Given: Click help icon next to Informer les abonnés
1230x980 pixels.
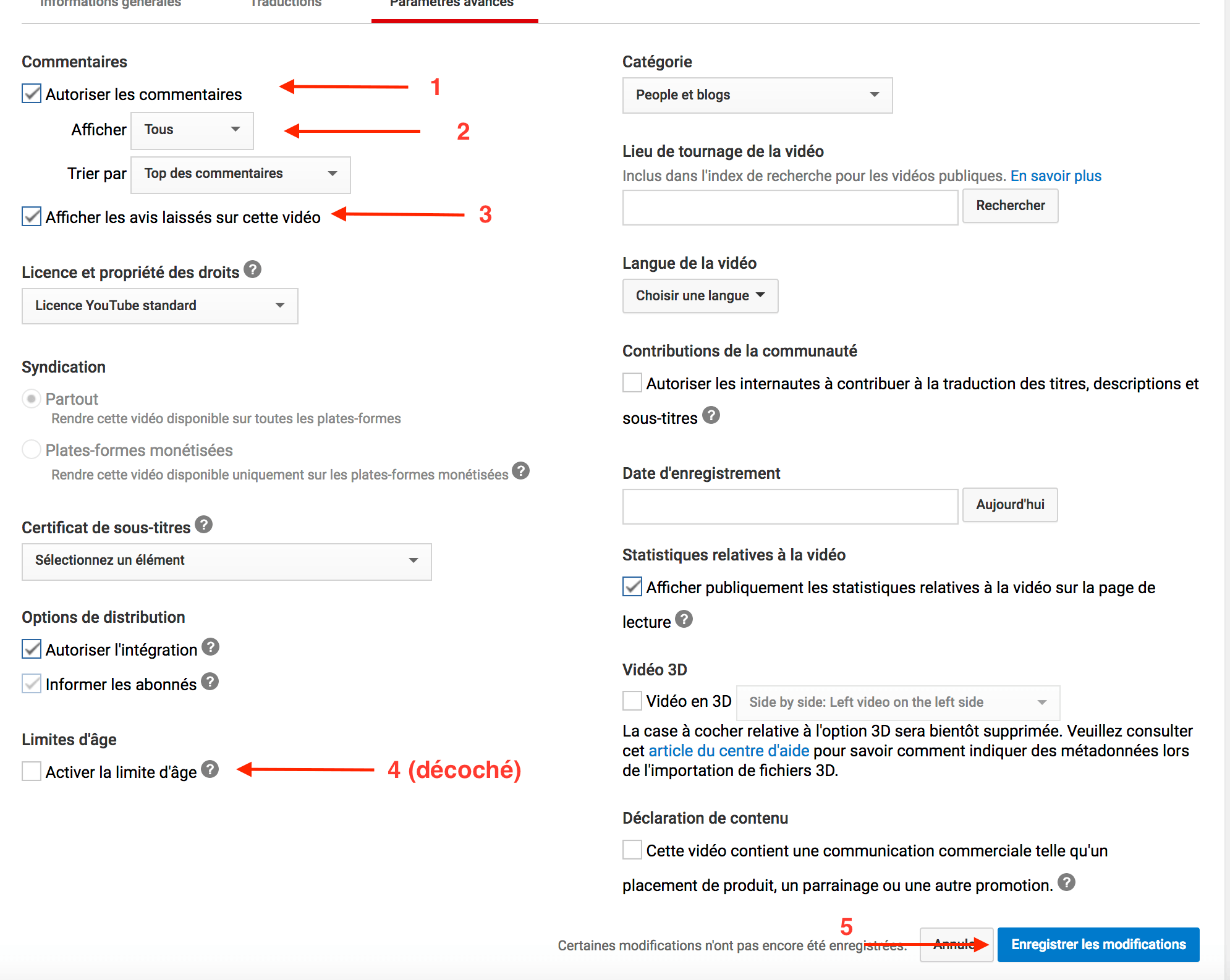Looking at the screenshot, I should [210, 682].
